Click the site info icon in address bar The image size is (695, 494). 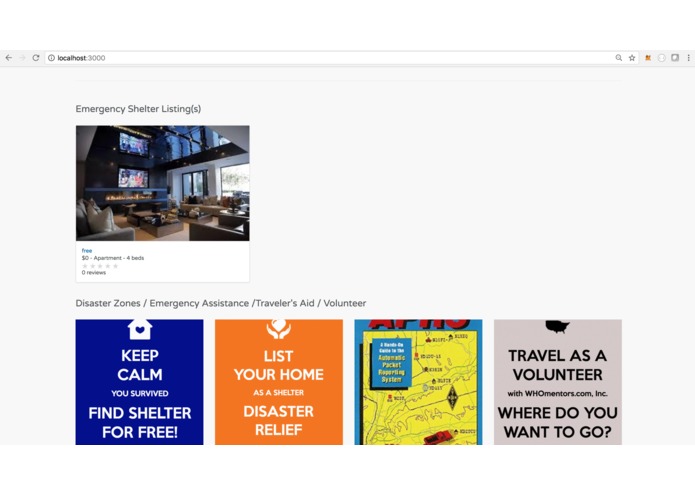pyautogui.click(x=51, y=58)
